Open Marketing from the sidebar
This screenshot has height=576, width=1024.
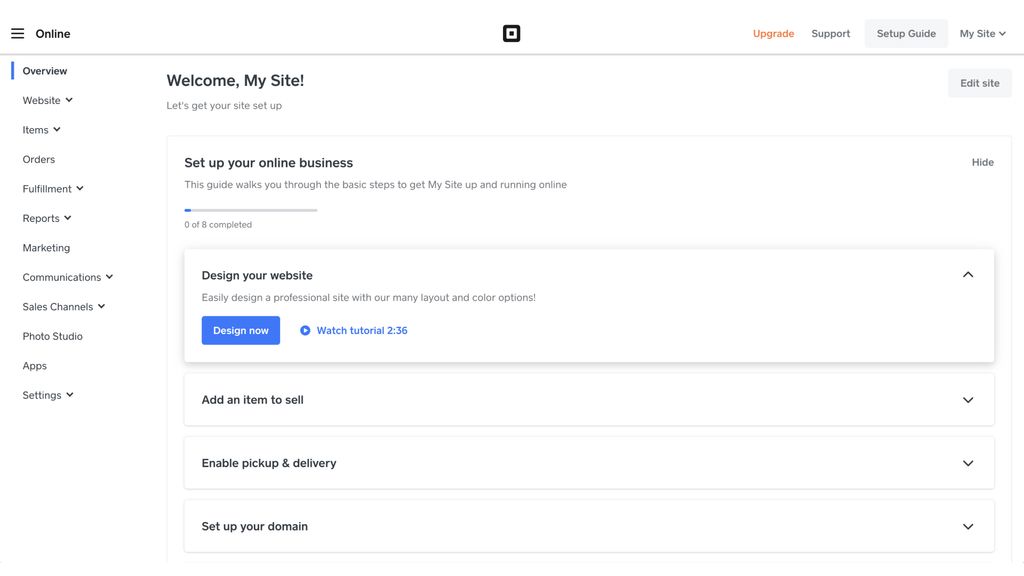46,247
